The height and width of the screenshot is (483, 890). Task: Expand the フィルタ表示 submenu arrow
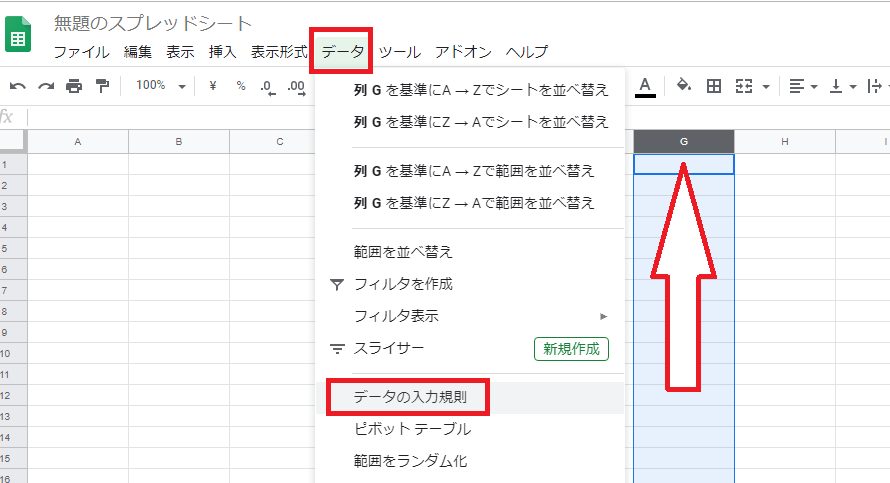pos(604,317)
